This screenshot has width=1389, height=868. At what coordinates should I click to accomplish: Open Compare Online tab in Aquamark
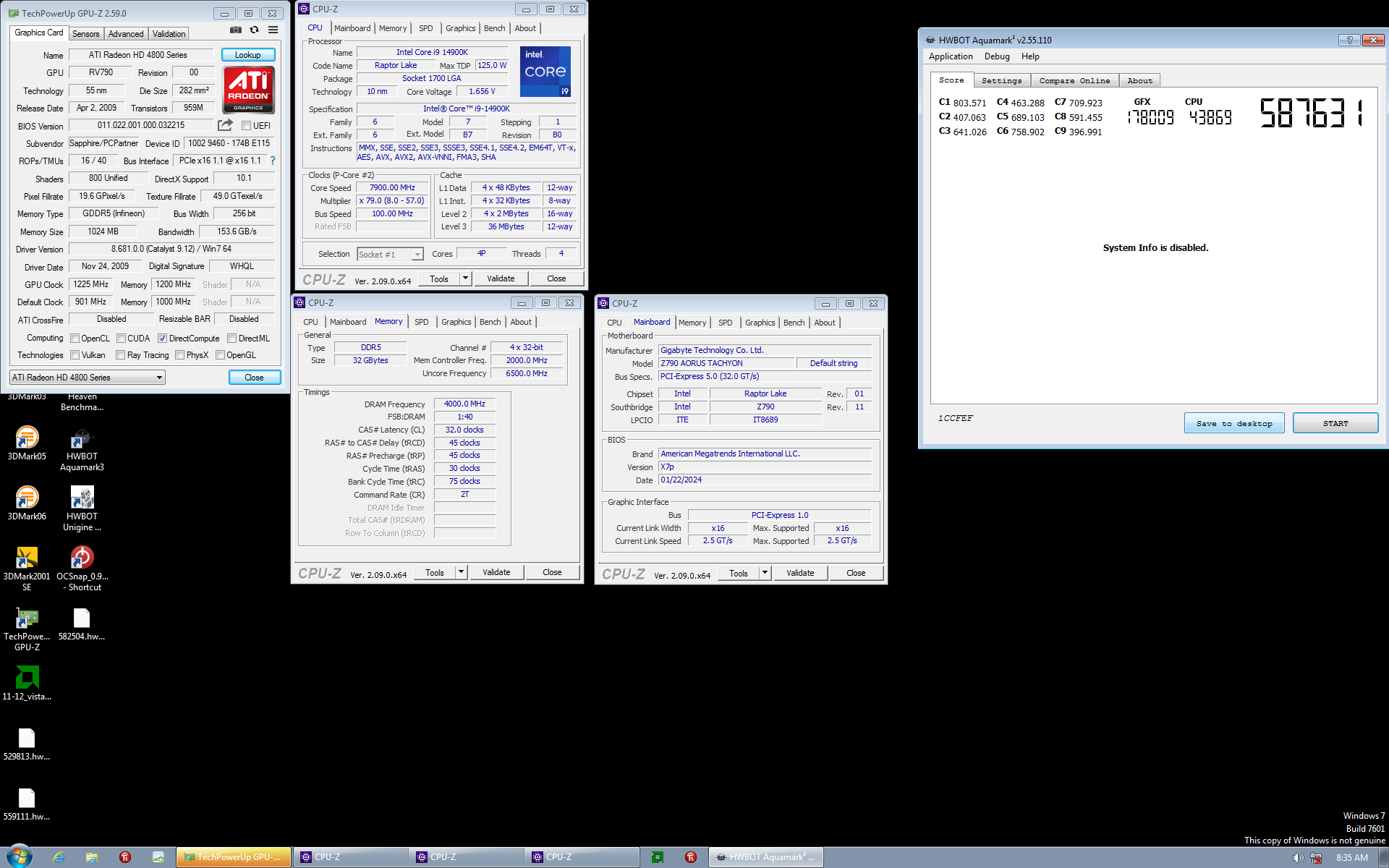1074,80
